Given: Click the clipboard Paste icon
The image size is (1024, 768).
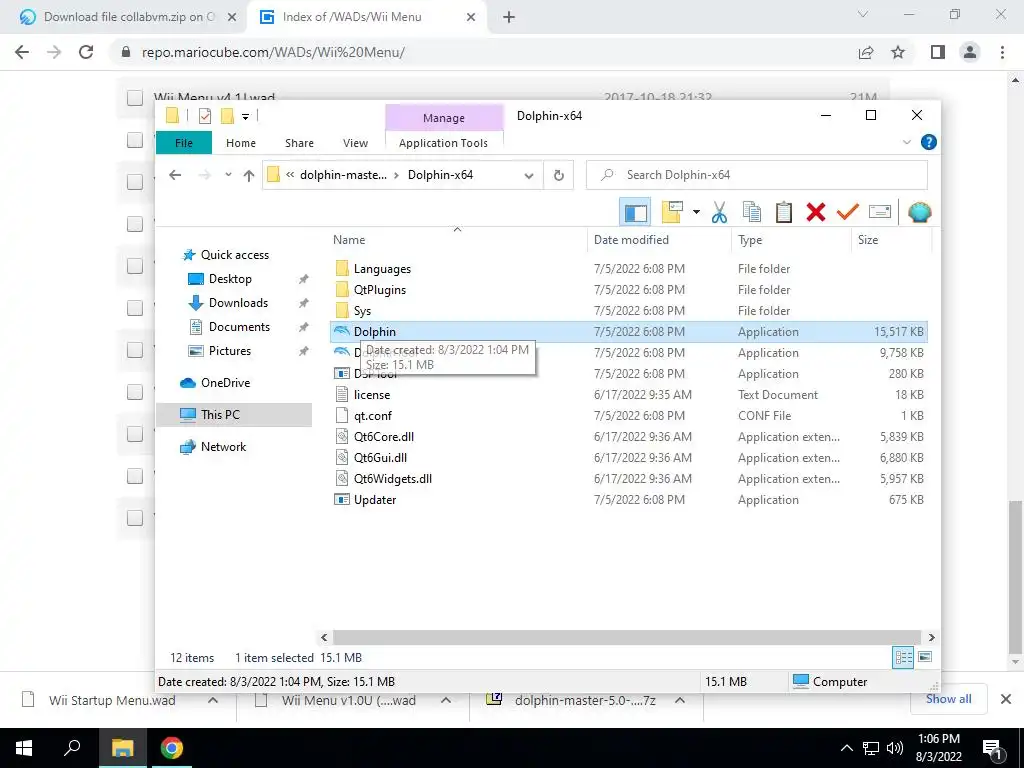Looking at the screenshot, I should [784, 212].
